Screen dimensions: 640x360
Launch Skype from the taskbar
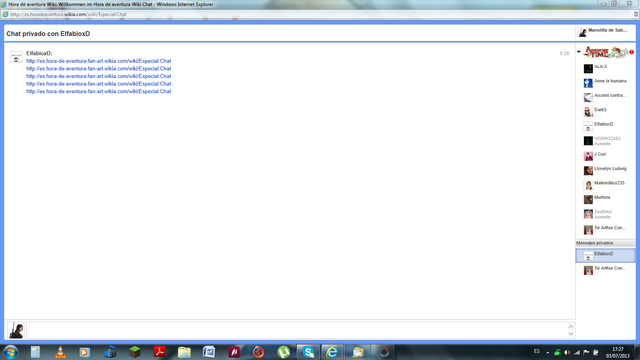308,352
